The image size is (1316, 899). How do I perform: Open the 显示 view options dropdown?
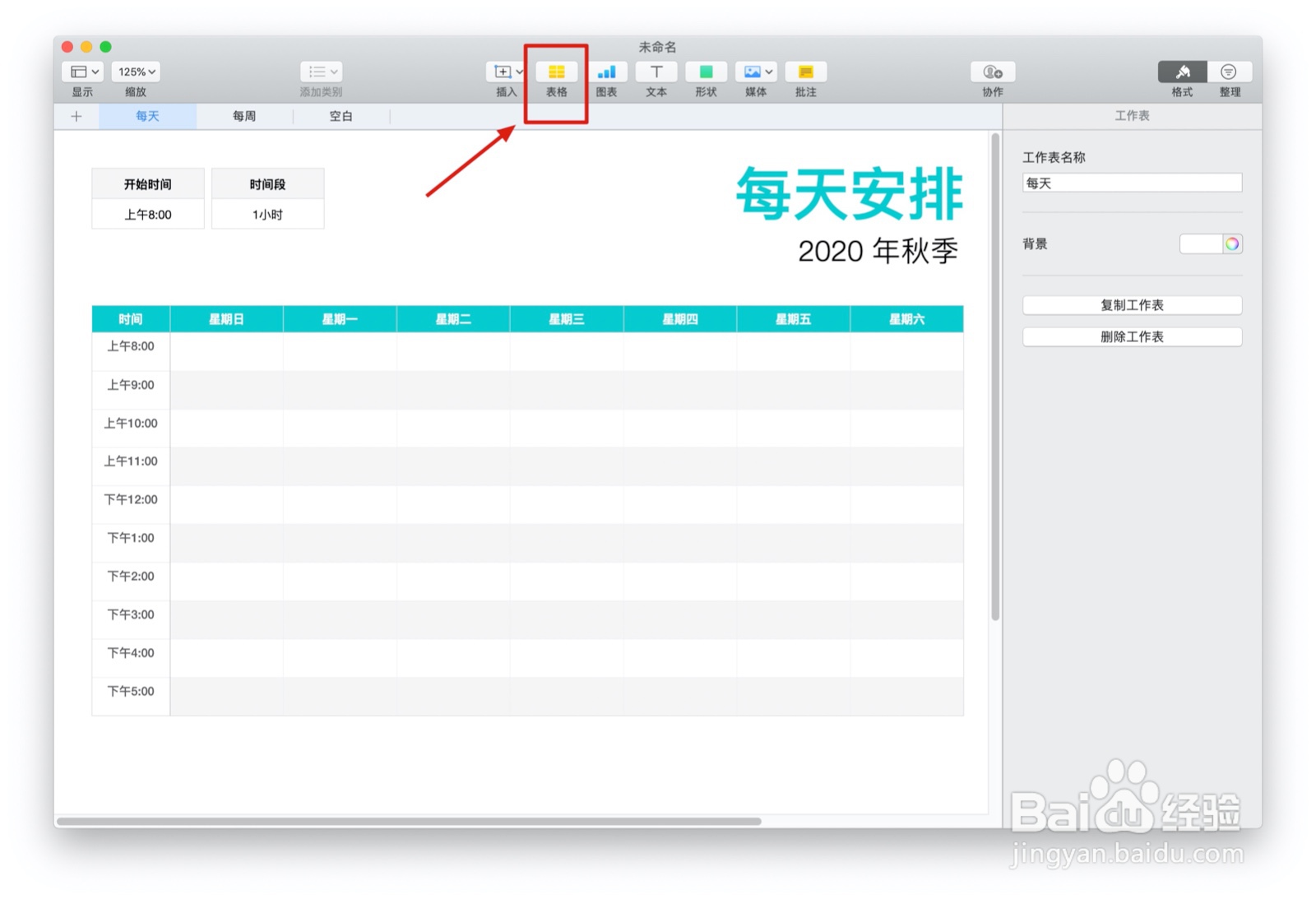pos(81,72)
